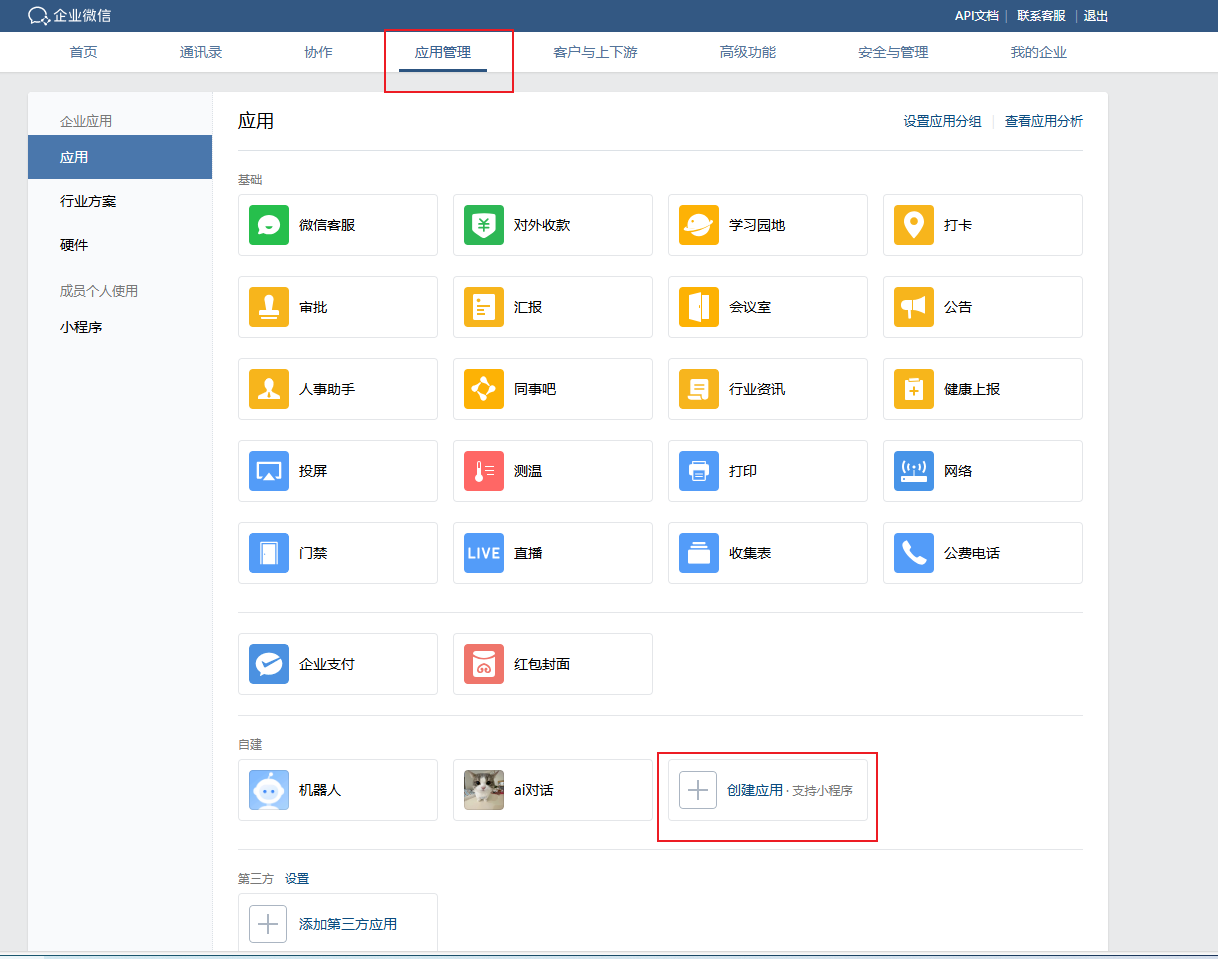Open the 客户与上下游 tab

pos(595,52)
